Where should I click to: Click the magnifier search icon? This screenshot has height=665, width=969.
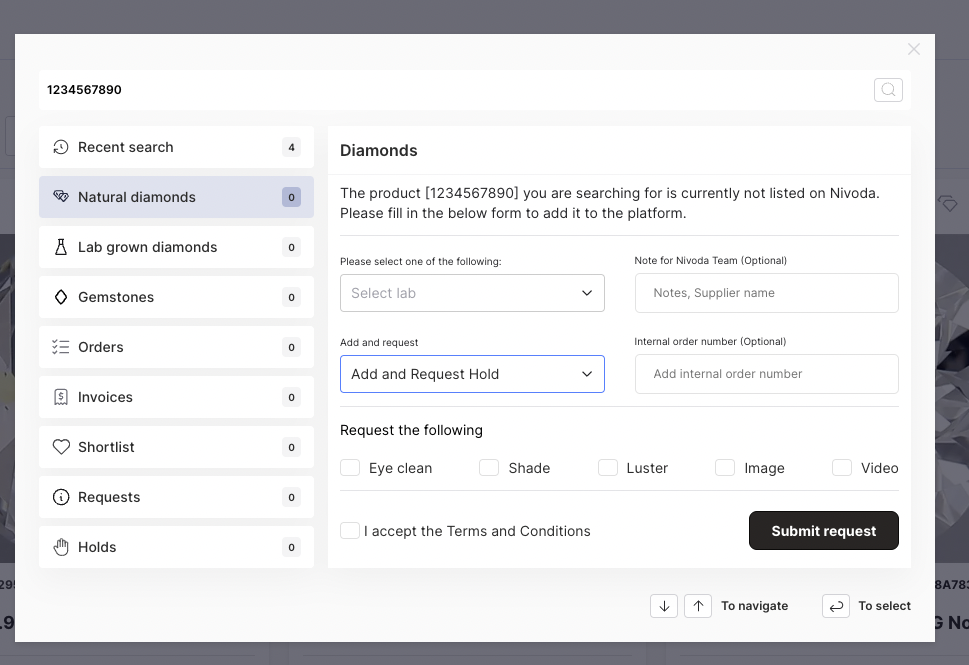pos(888,90)
